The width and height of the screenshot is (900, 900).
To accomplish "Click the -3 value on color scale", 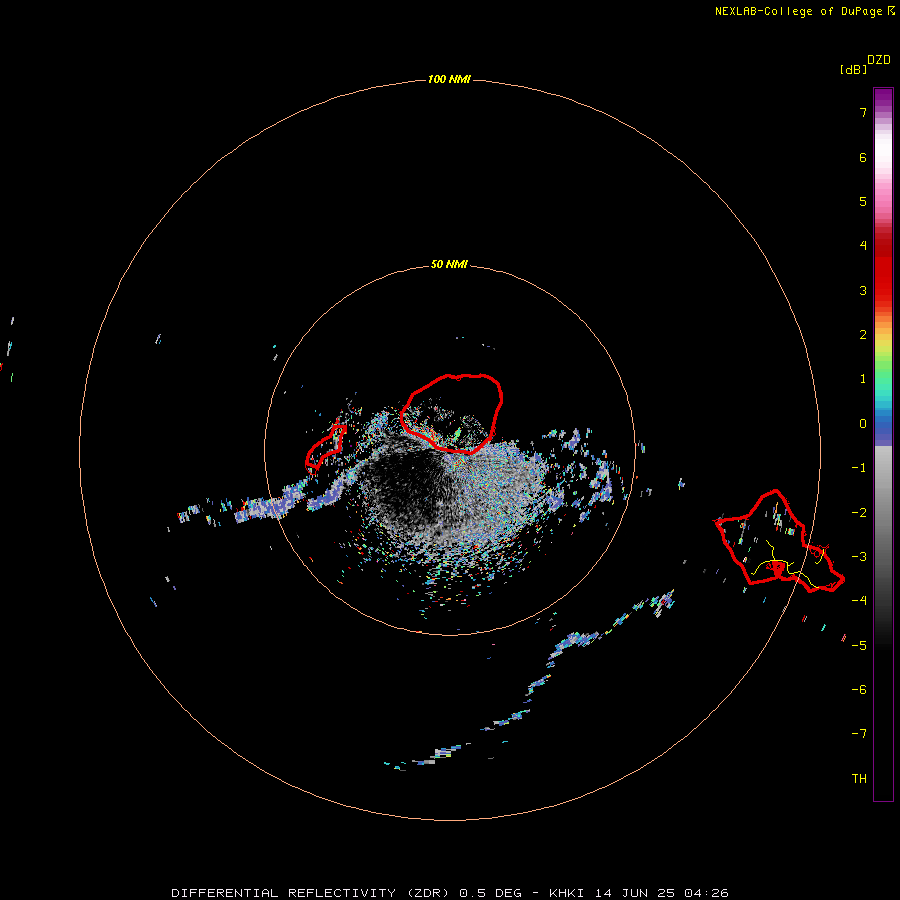I will pos(859,557).
